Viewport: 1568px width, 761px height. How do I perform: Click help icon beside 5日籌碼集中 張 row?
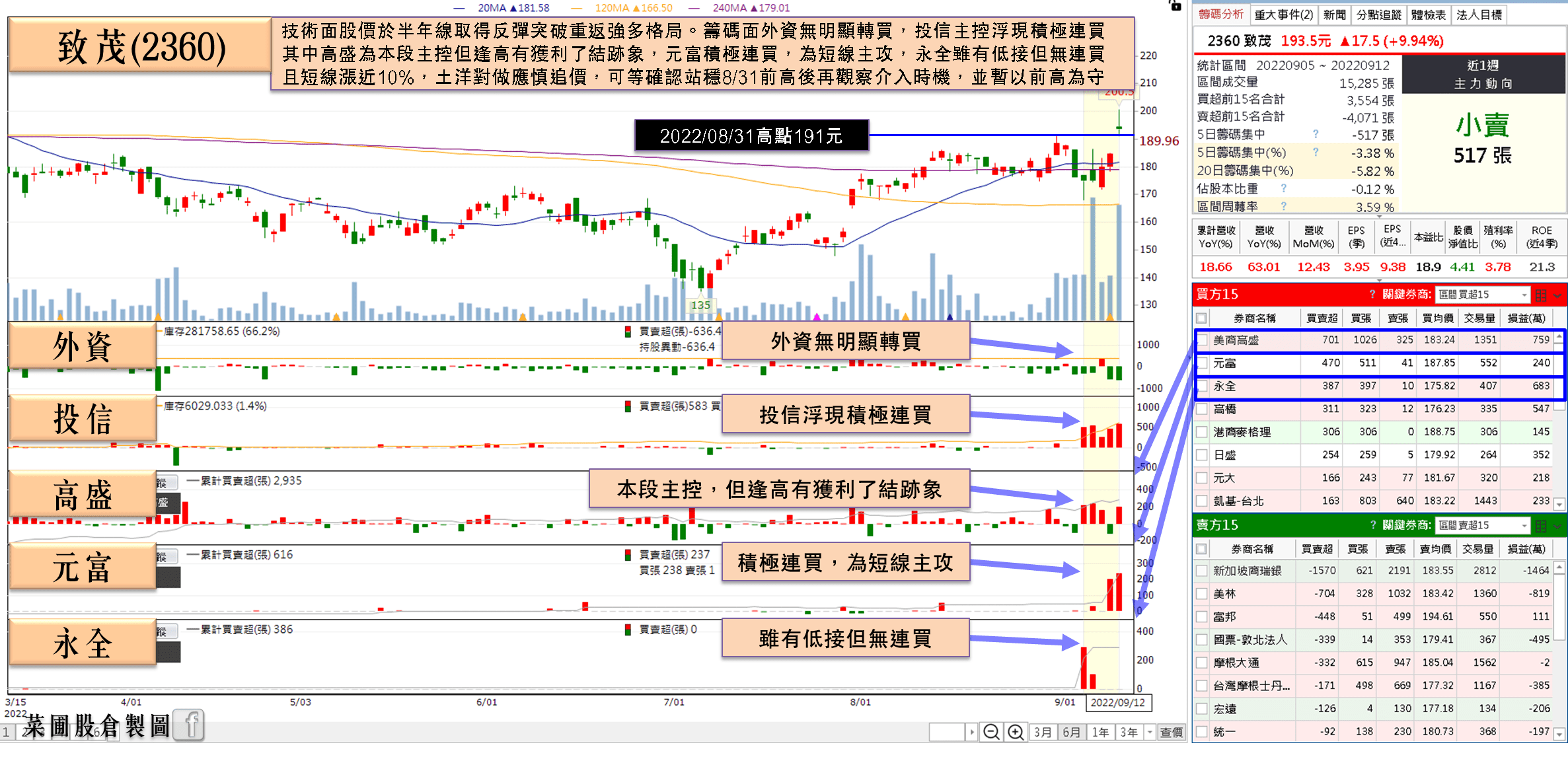[1316, 134]
